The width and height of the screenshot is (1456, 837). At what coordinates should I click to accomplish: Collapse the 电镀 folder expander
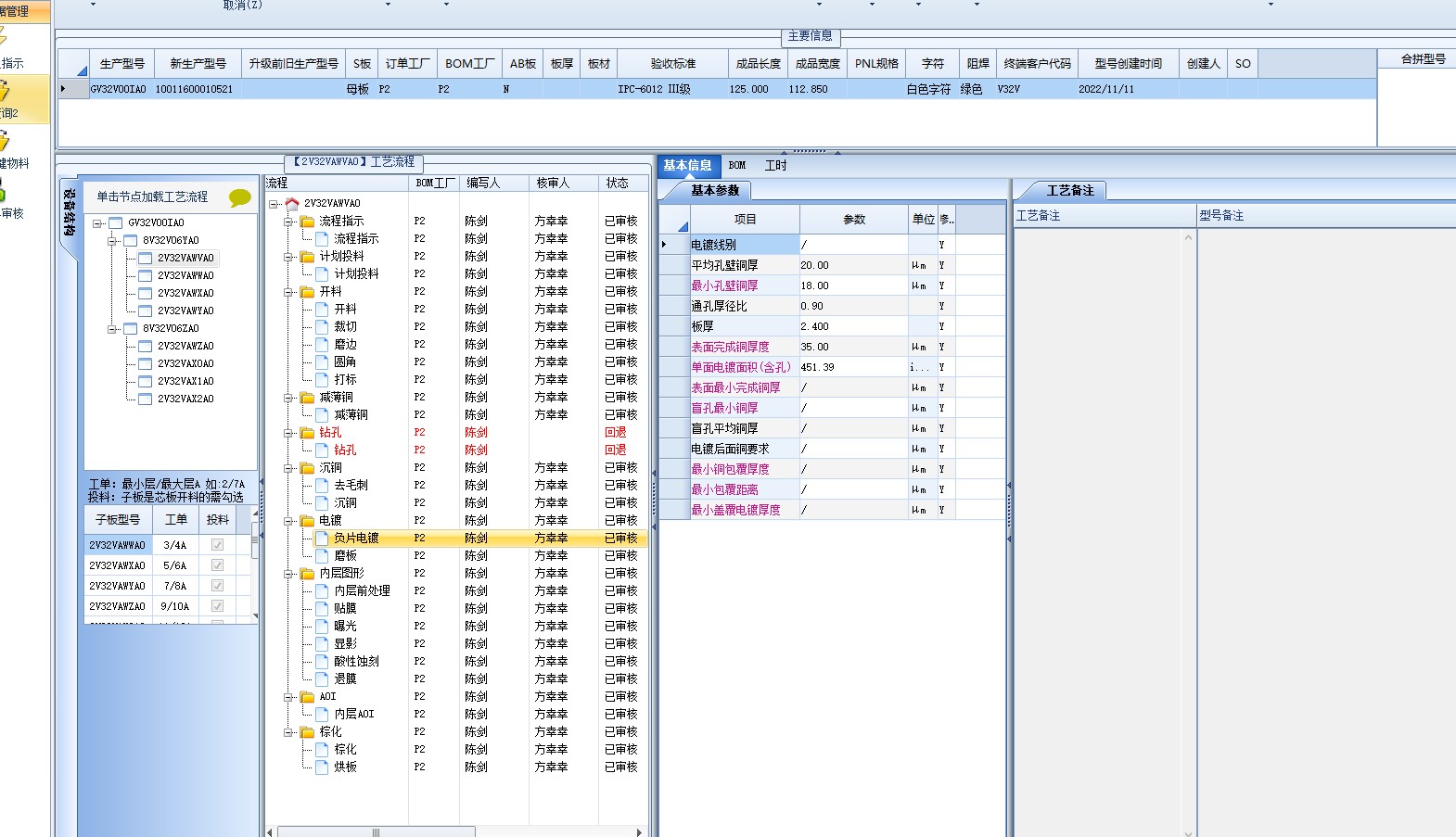(x=288, y=520)
